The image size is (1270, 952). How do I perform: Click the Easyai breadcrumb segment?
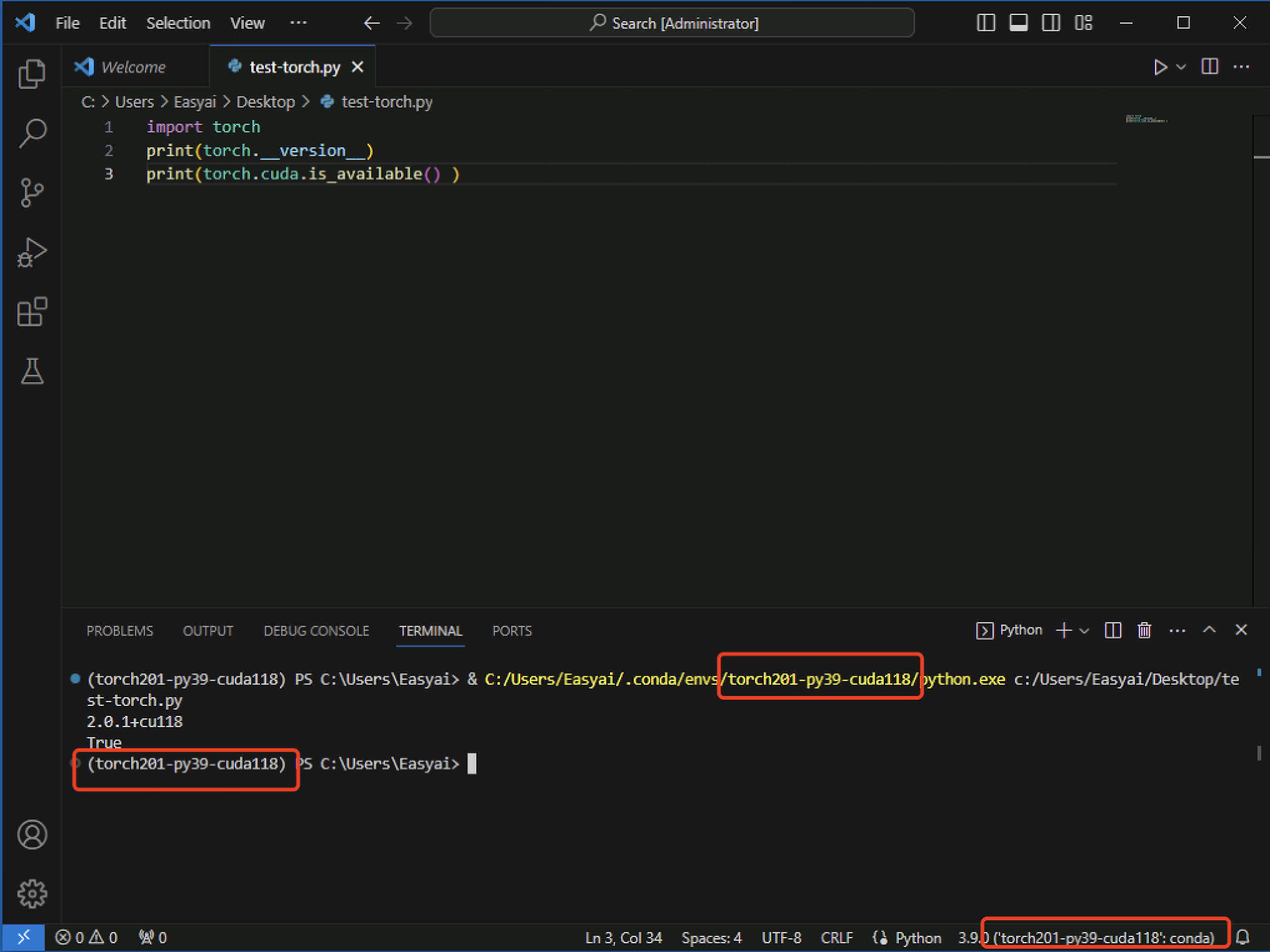click(194, 102)
